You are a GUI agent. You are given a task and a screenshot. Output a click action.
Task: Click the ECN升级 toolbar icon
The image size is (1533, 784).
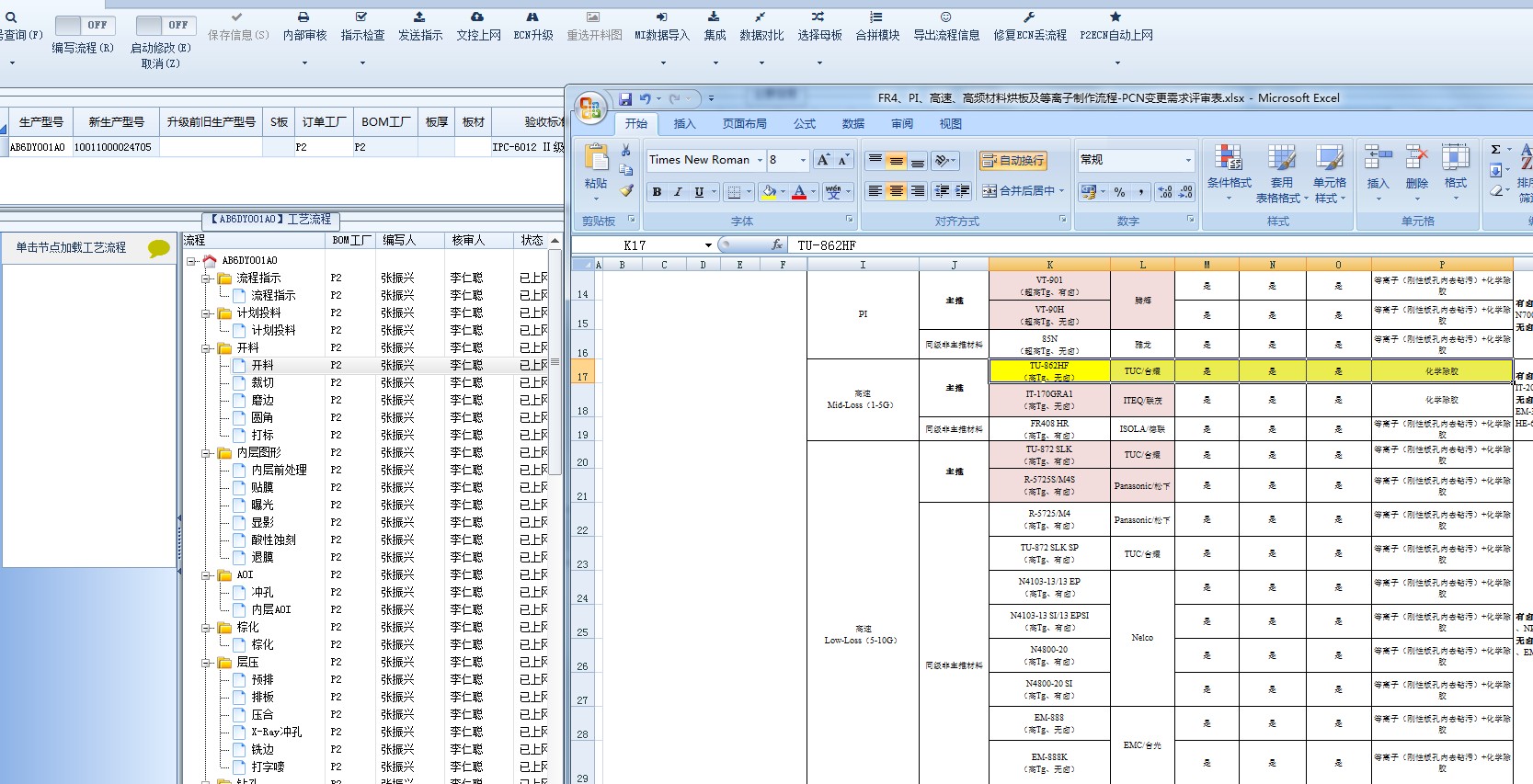(532, 17)
